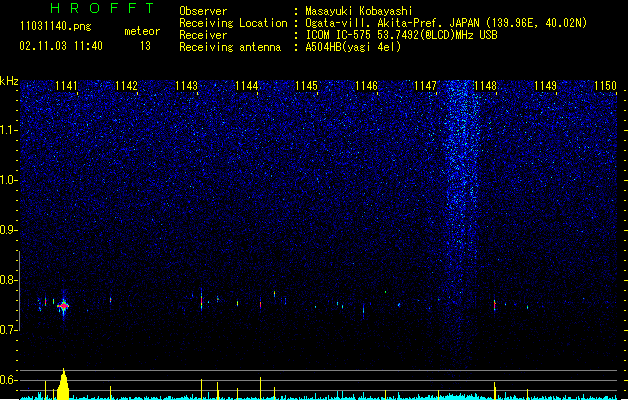Click the 1148 time axis label

coord(485,86)
